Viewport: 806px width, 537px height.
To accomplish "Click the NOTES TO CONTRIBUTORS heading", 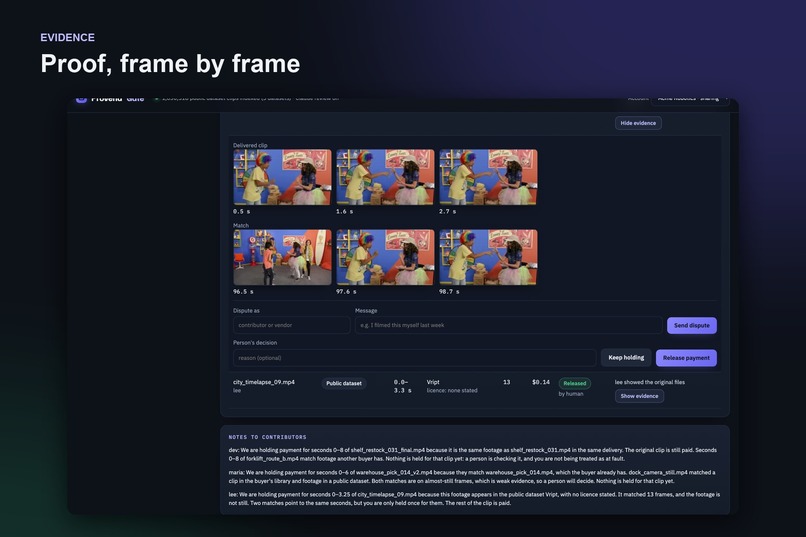I will click(x=267, y=437).
